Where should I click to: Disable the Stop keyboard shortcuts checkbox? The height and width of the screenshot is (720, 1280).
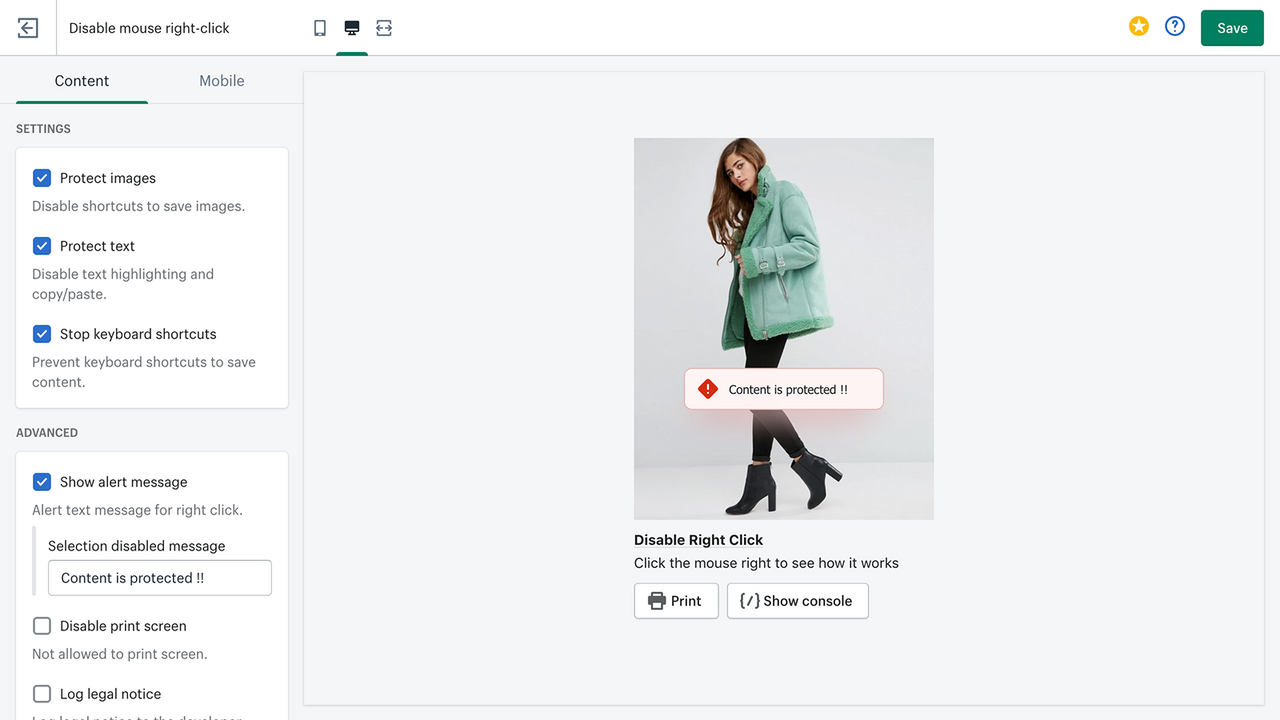(42, 334)
